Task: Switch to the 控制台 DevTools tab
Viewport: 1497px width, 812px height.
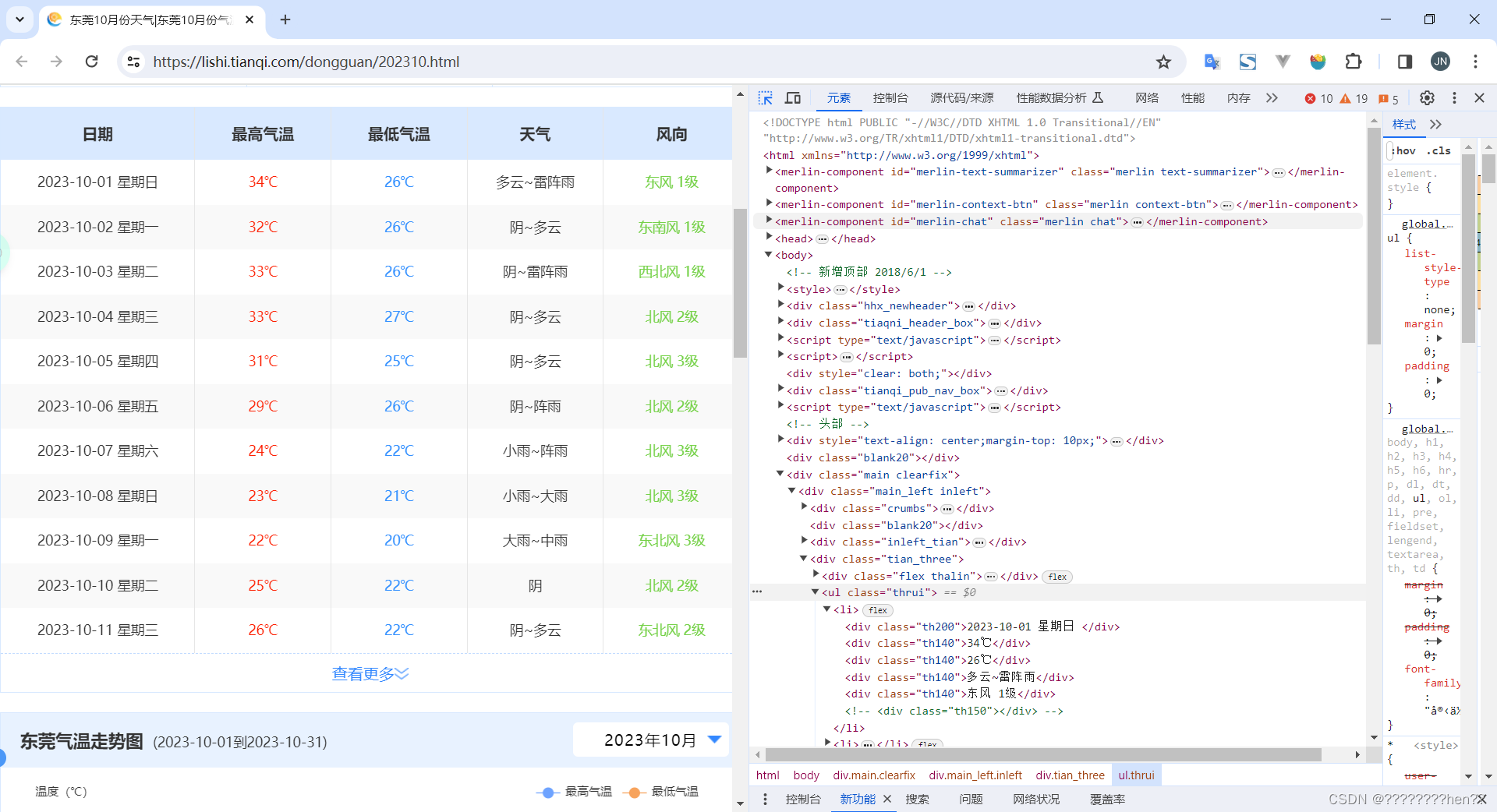Action: click(x=890, y=98)
